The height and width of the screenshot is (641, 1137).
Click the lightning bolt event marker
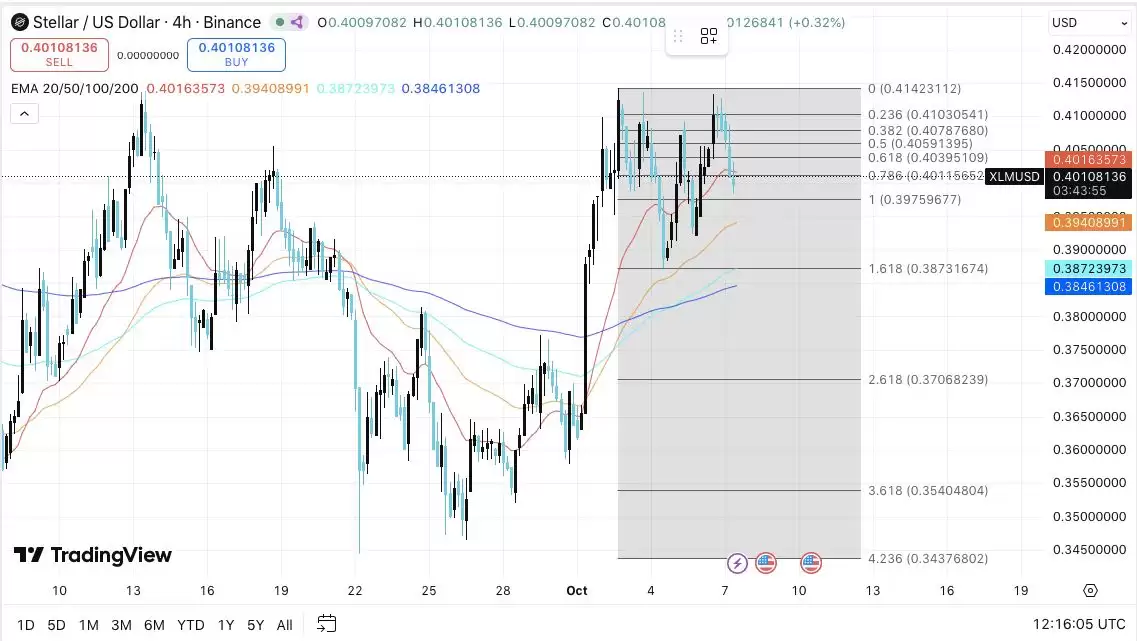737,563
